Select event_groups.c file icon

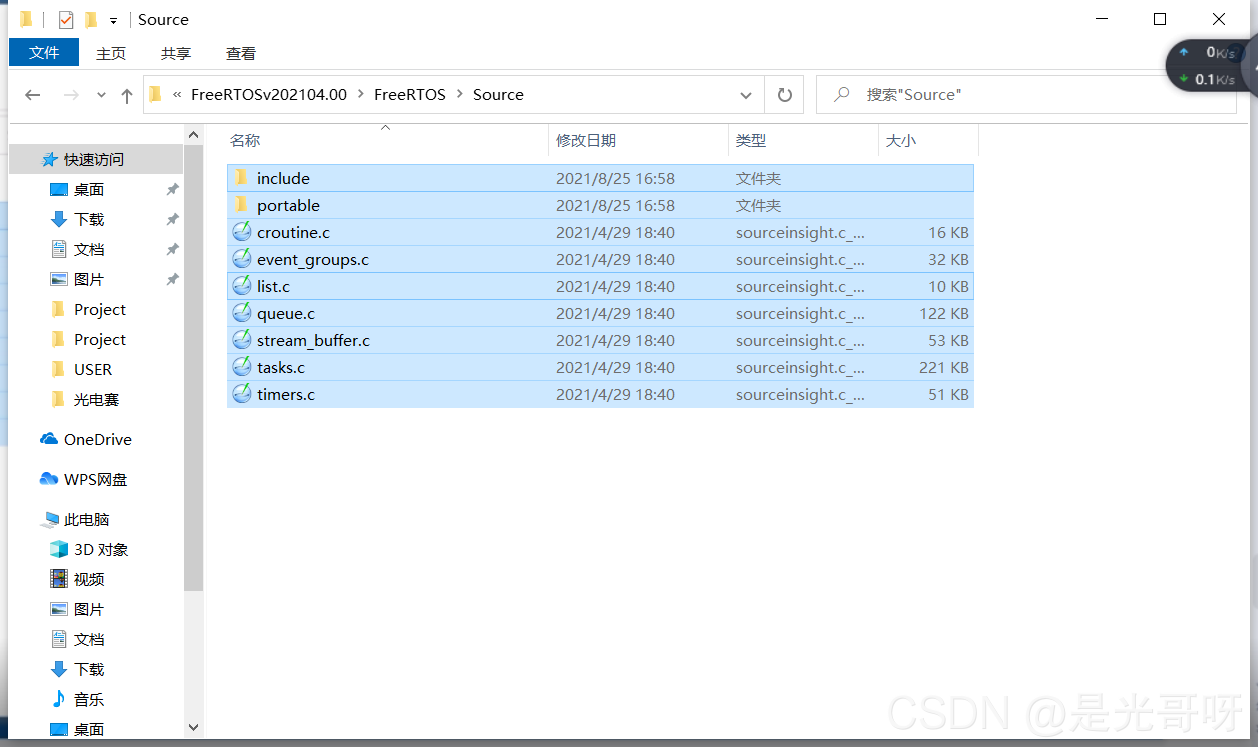[x=242, y=259]
